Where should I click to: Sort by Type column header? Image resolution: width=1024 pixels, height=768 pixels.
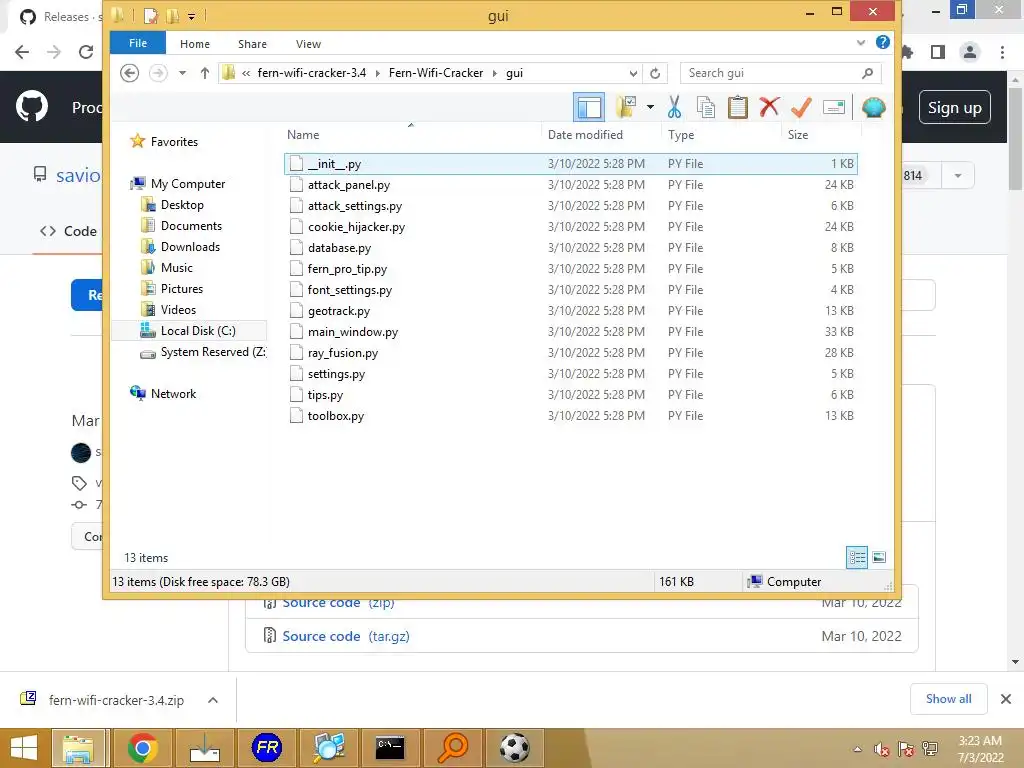click(681, 135)
